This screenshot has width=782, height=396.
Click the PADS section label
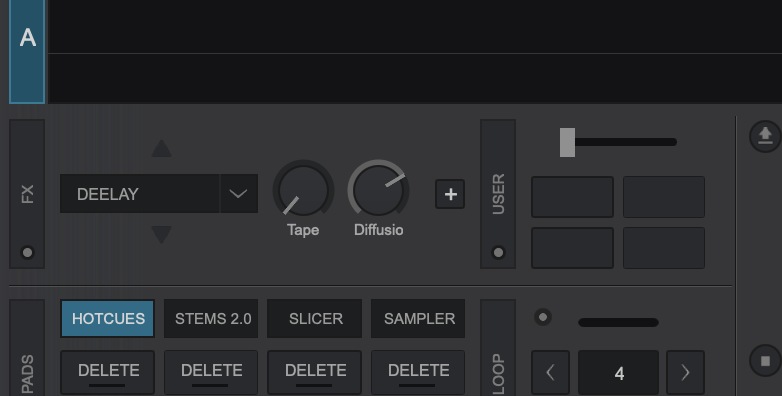27,375
